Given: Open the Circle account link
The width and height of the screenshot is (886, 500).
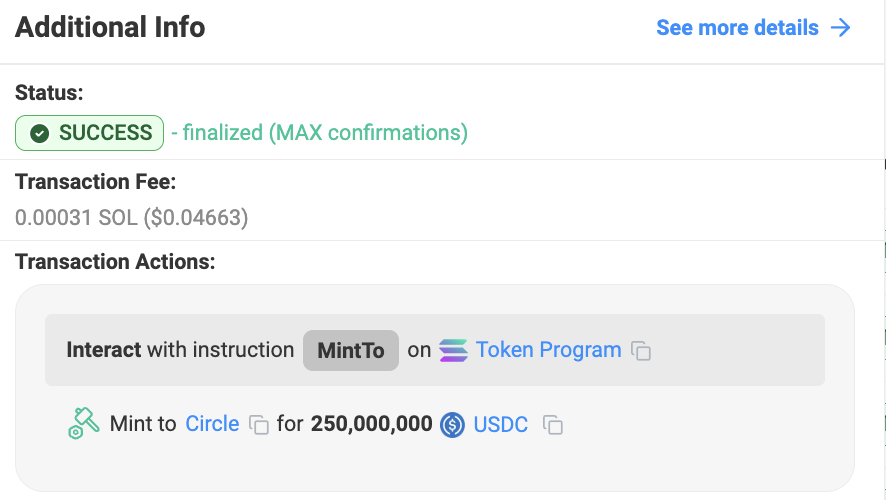Looking at the screenshot, I should click(212, 424).
